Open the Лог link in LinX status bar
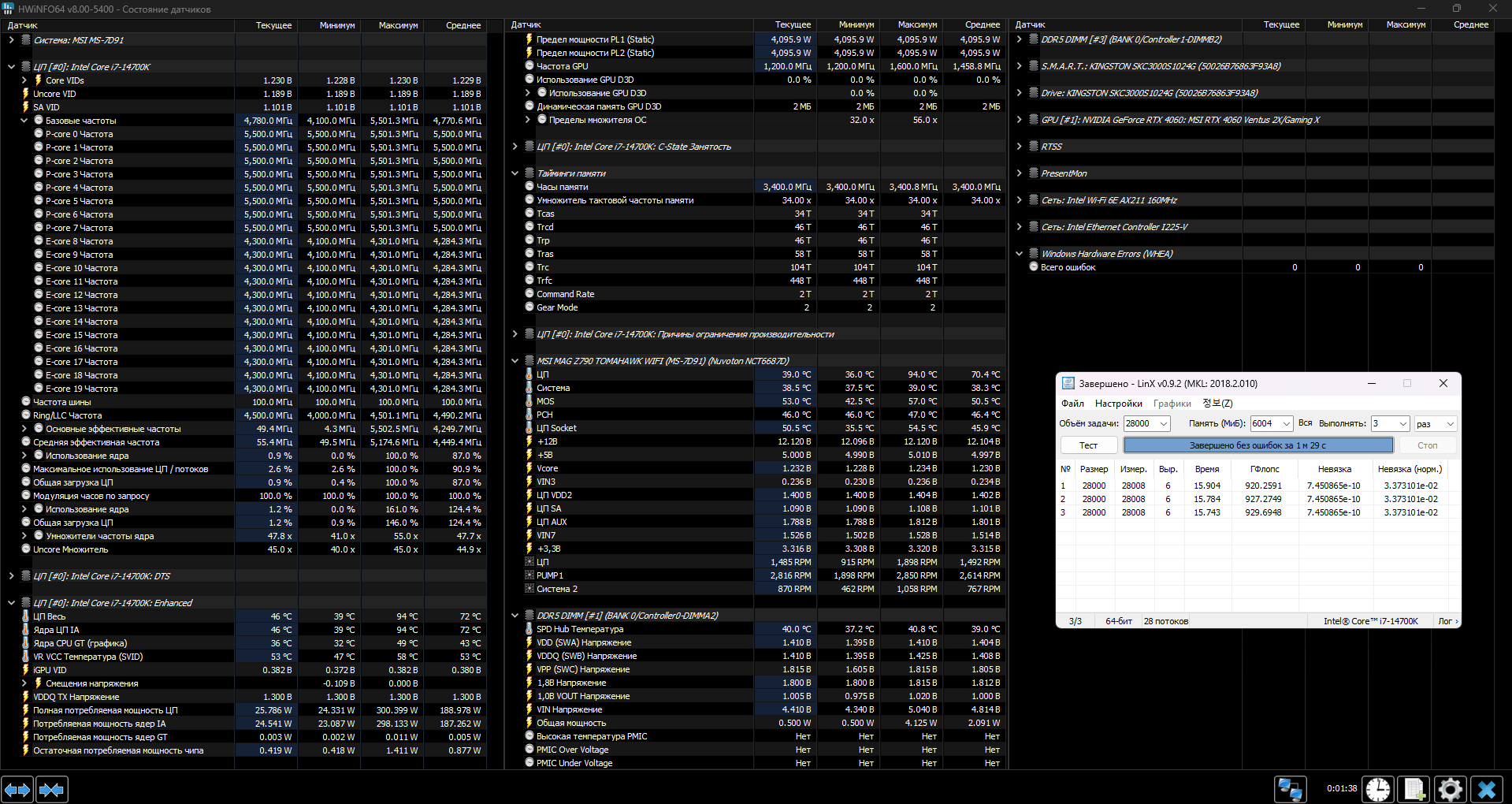Screen dimensions: 1512x804 (1447, 621)
